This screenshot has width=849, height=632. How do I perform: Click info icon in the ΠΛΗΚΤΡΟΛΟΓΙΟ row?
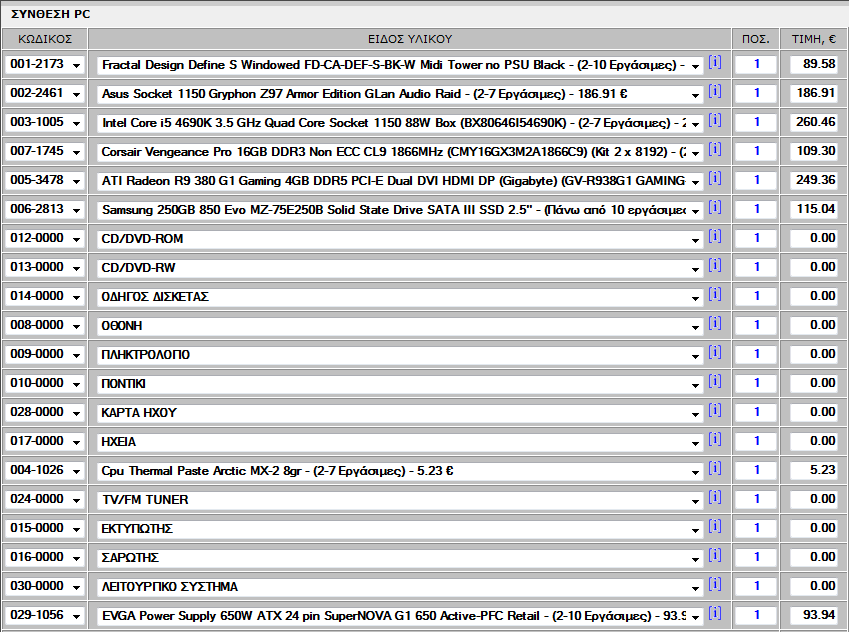[715, 353]
